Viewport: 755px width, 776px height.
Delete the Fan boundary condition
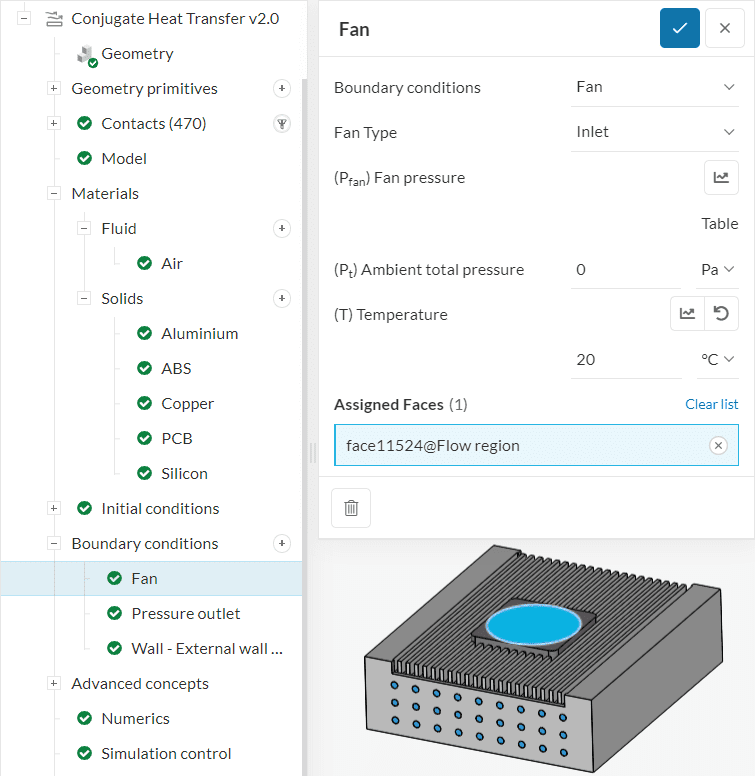[351, 508]
